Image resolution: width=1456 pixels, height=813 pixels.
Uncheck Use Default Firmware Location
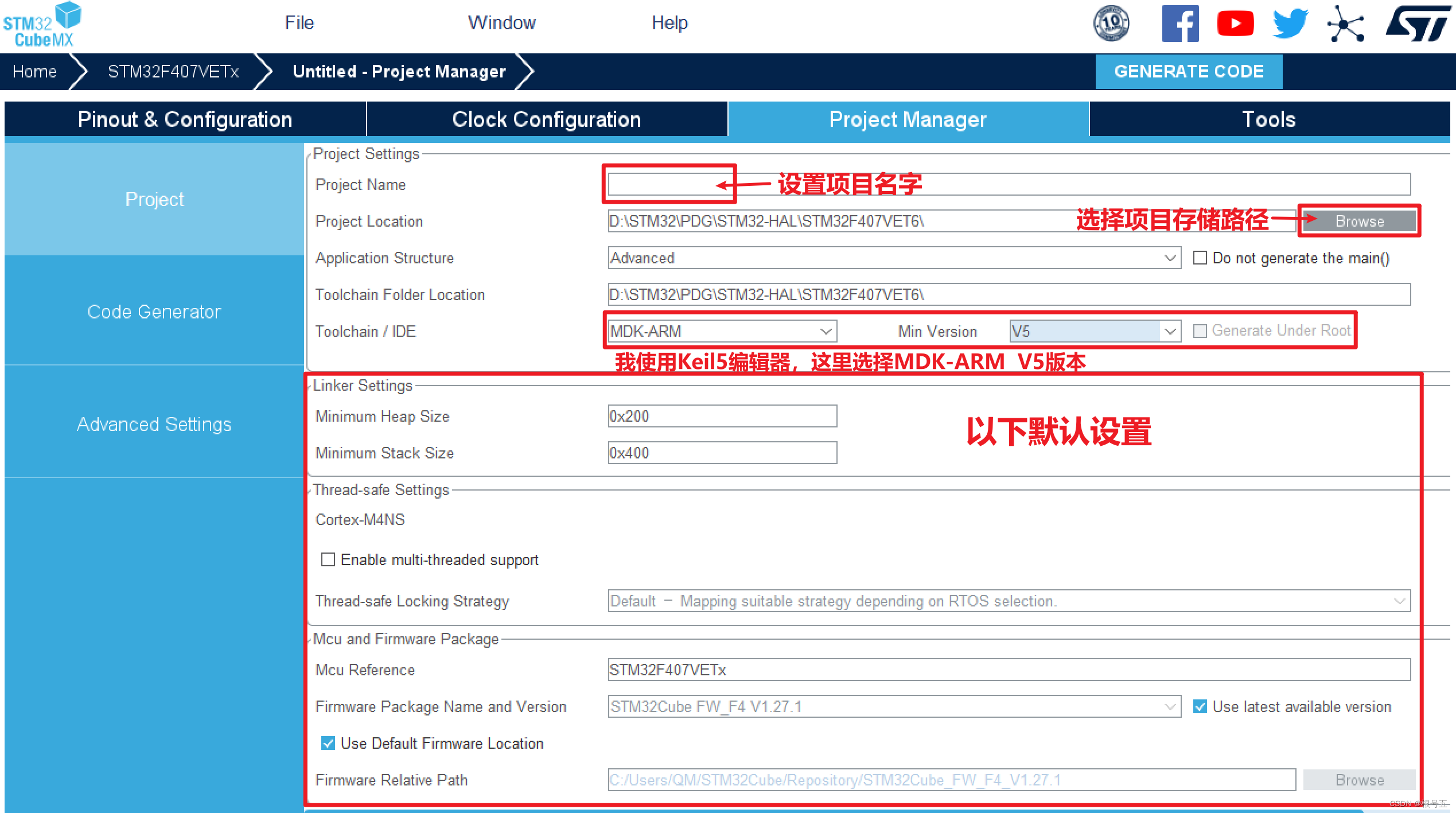point(328,743)
